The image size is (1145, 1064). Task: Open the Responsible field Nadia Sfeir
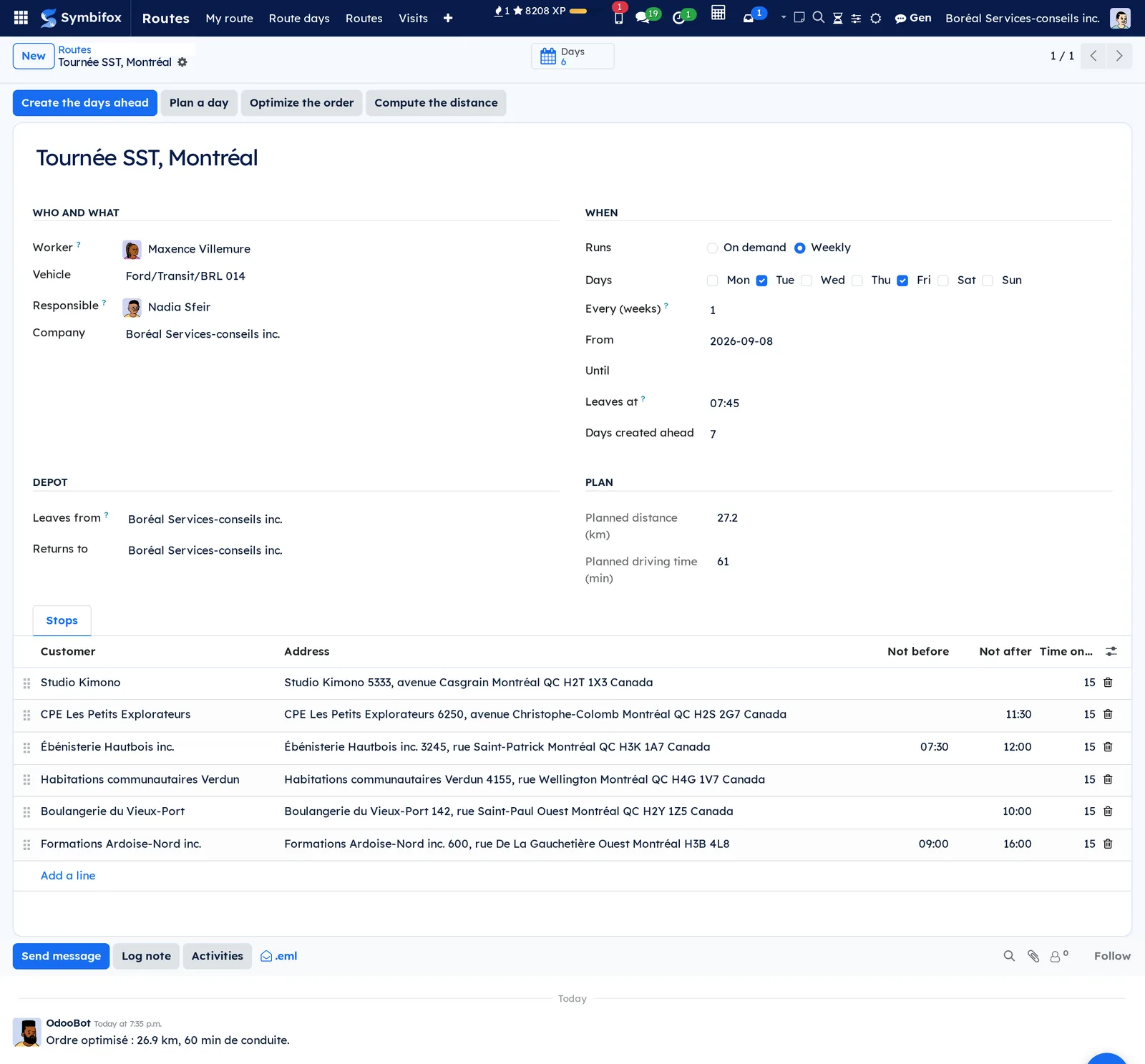coord(179,307)
